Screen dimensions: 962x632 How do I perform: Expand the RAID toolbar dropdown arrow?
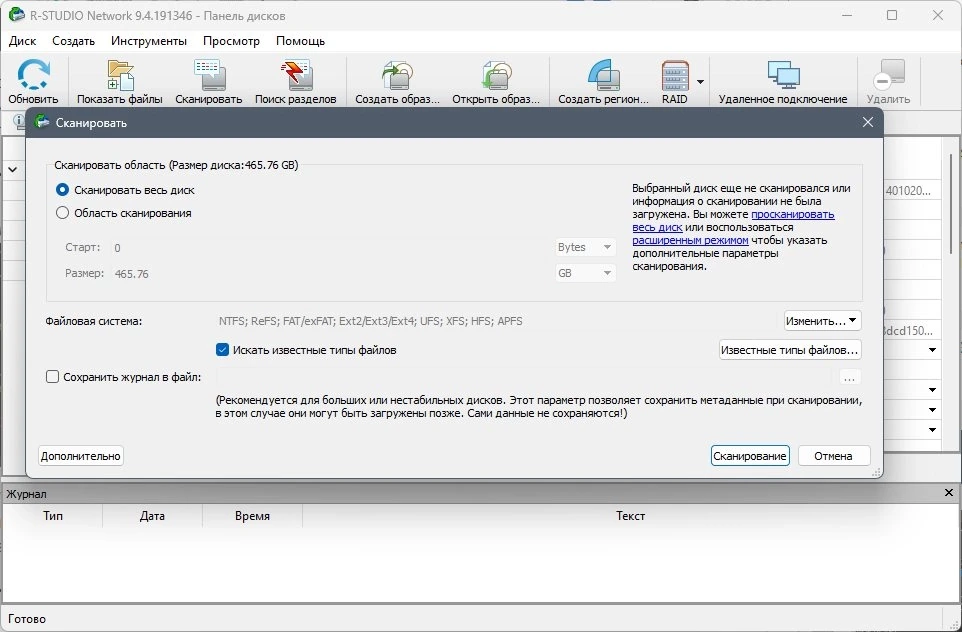[700, 82]
